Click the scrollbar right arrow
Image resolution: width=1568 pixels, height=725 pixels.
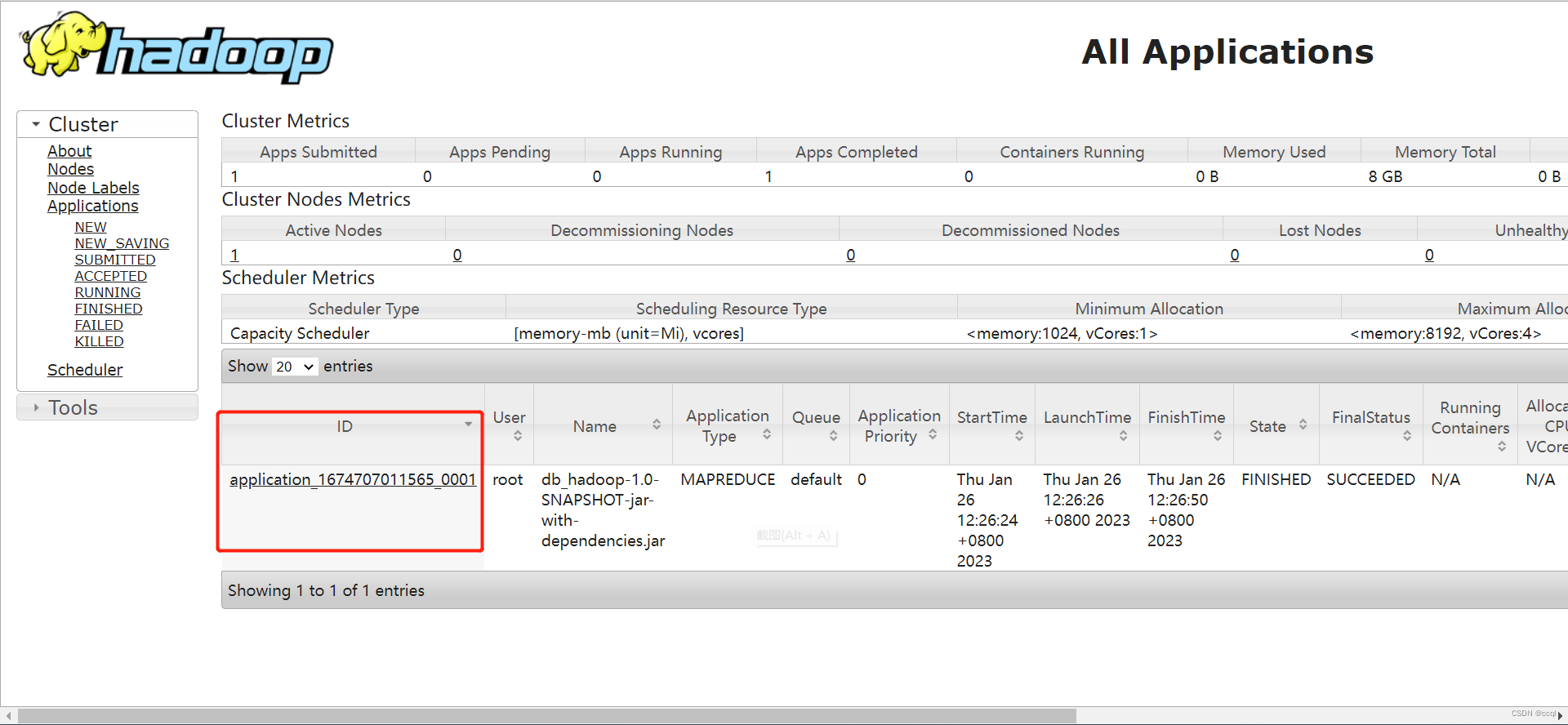(1560, 716)
